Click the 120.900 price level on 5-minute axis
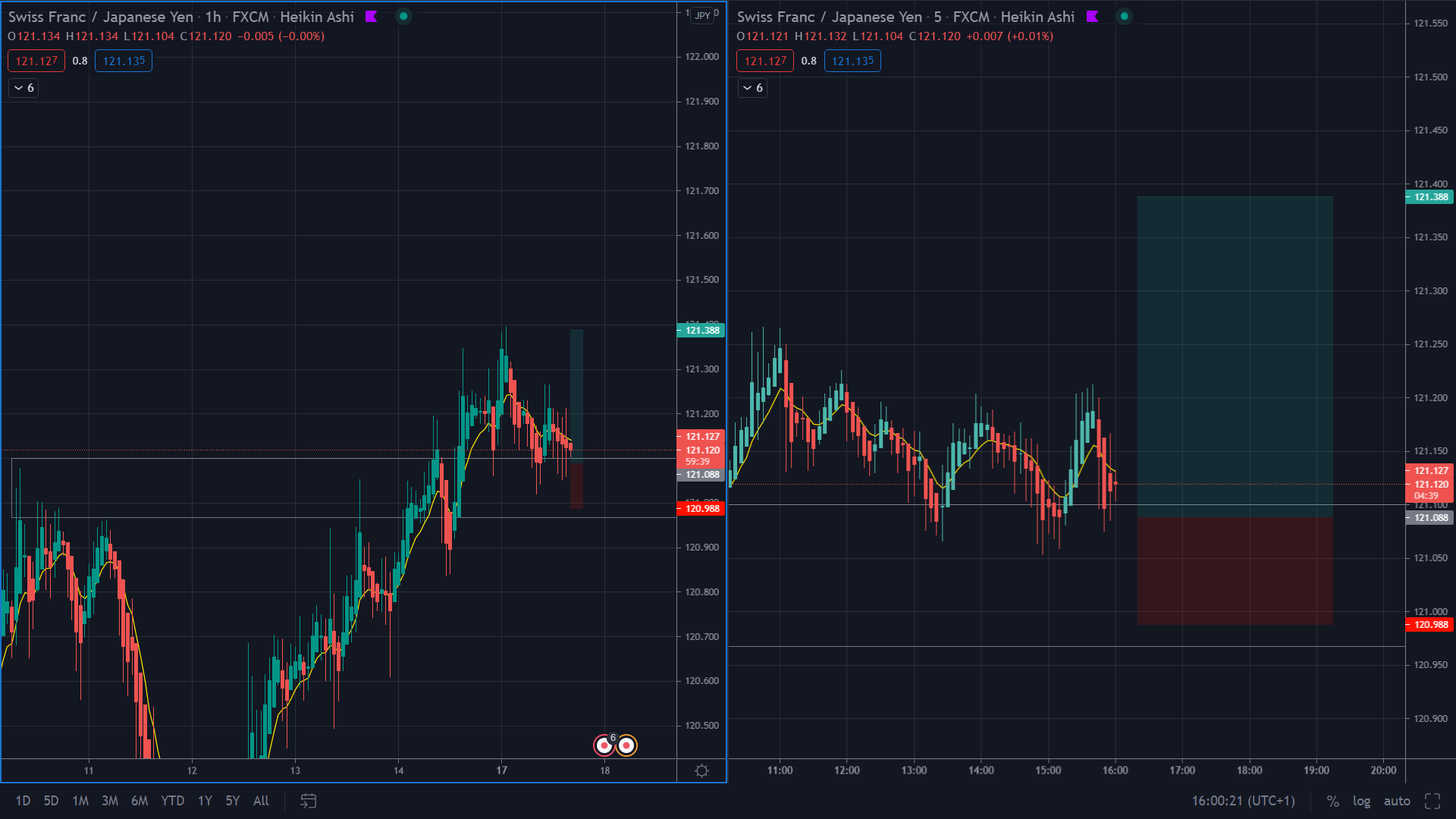The width and height of the screenshot is (1456, 819). (1430, 719)
